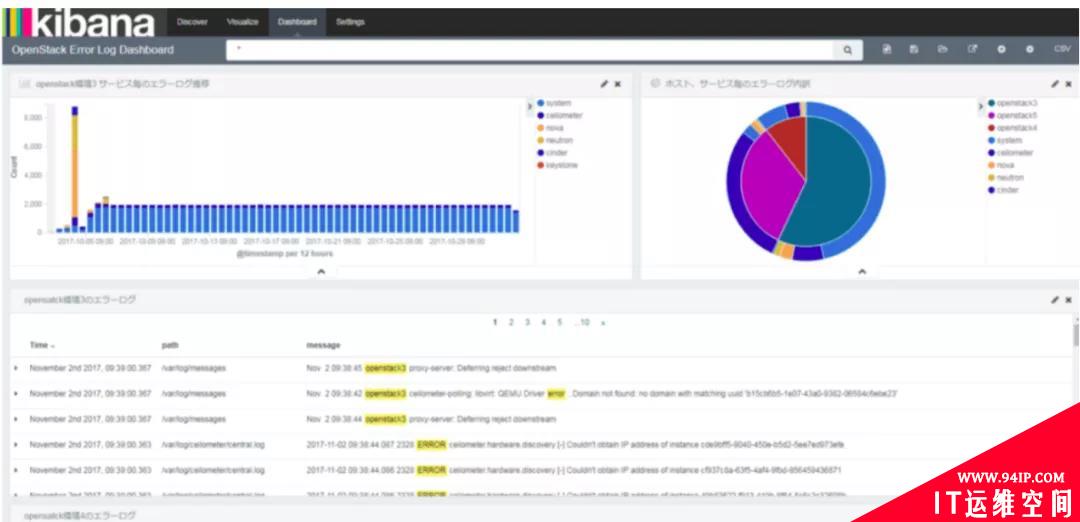Toggle cinder in pie chart legend

(x=1004, y=190)
